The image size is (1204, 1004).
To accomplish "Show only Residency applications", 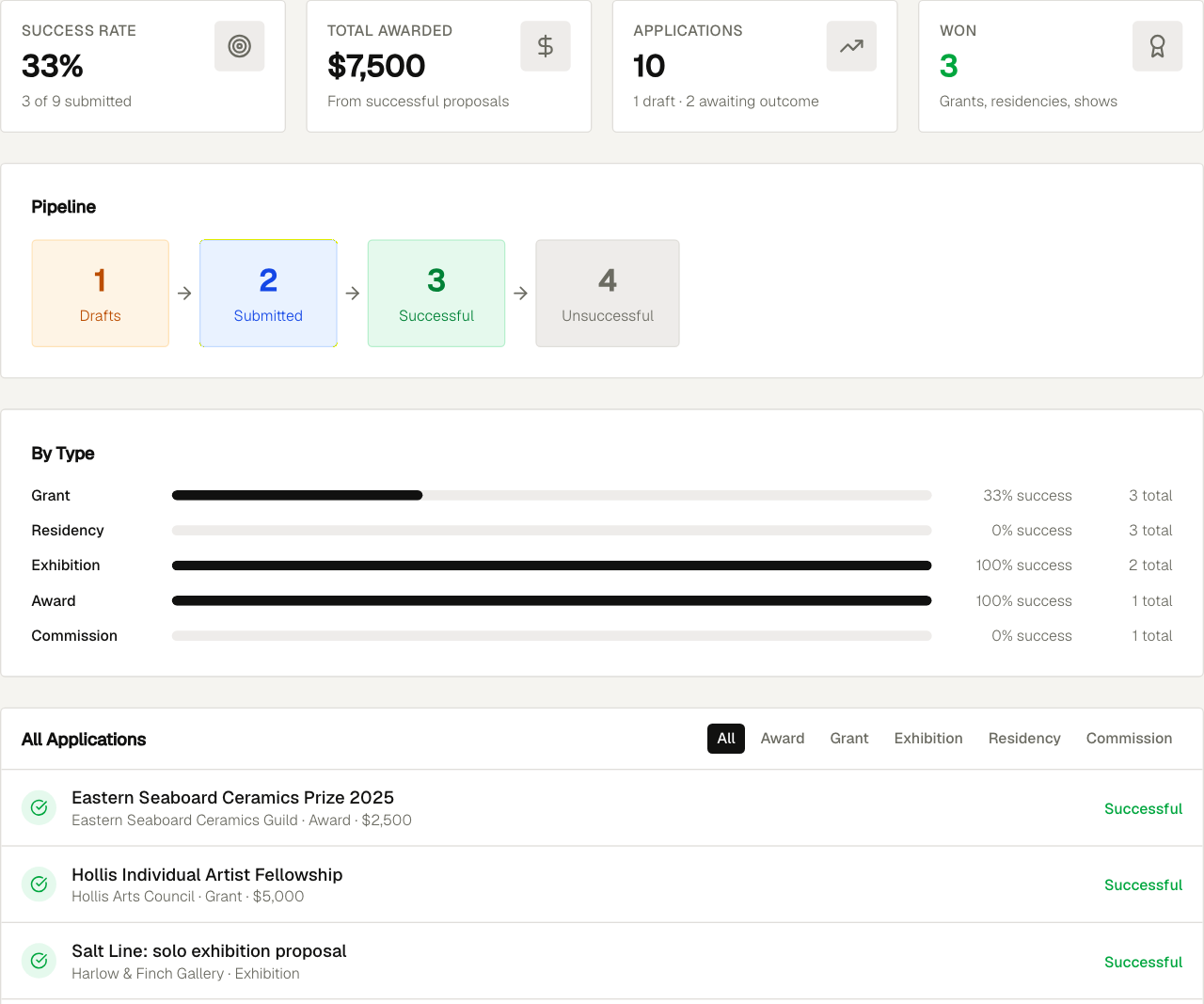I will (x=1024, y=739).
